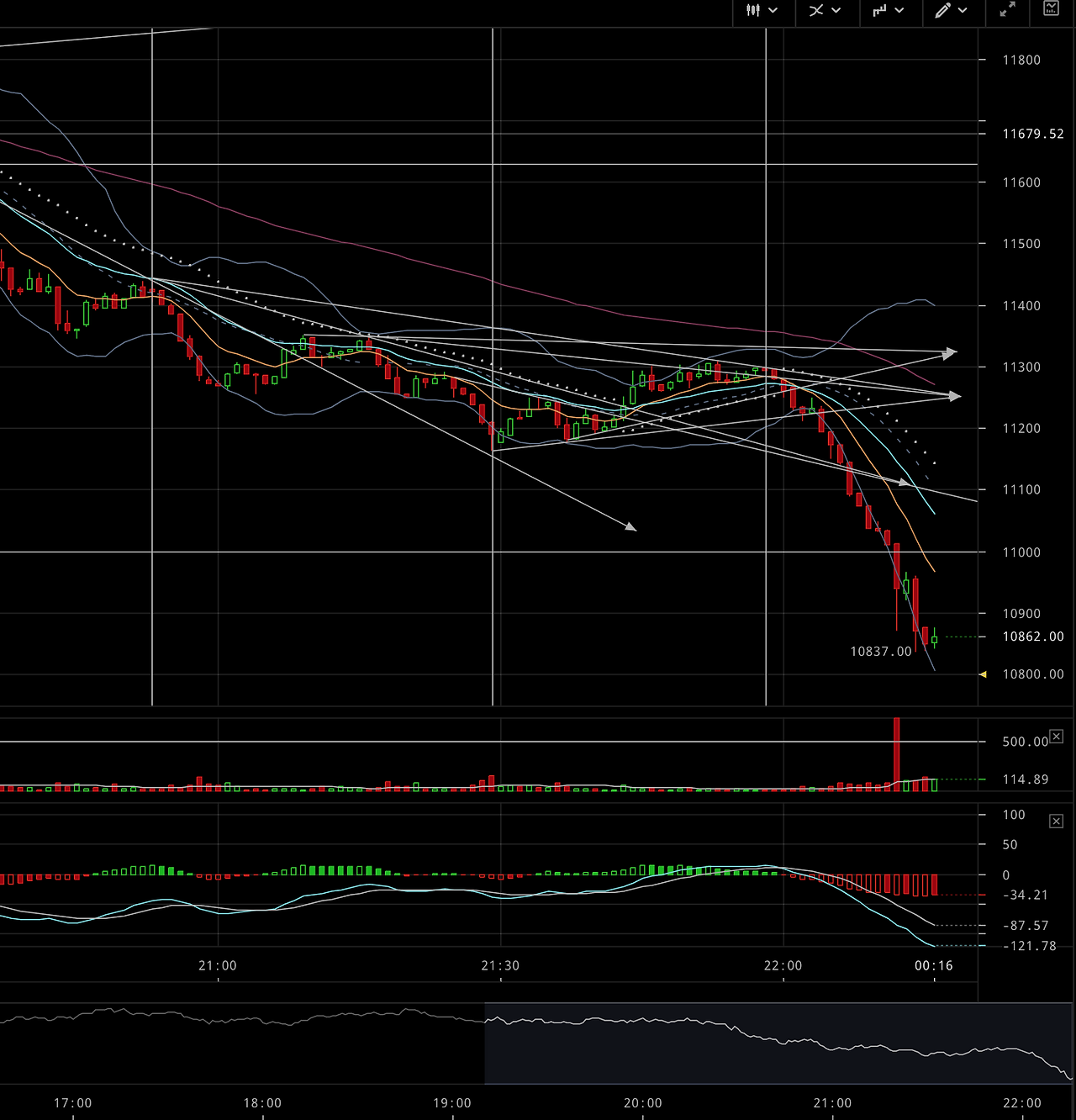Open the step-line chart style dropdown

889,11
